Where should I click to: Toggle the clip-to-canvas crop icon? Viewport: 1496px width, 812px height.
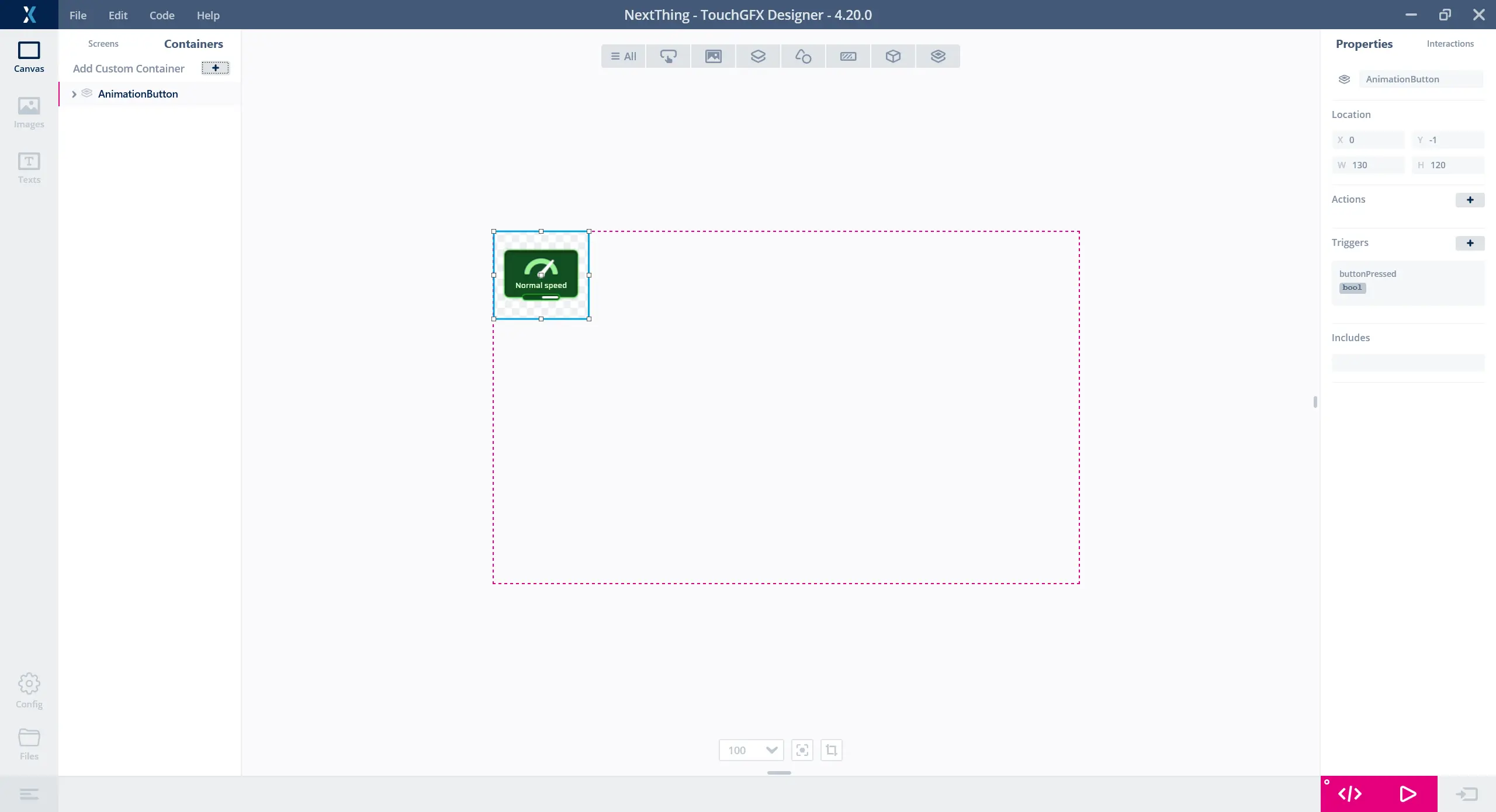pyautogui.click(x=831, y=750)
